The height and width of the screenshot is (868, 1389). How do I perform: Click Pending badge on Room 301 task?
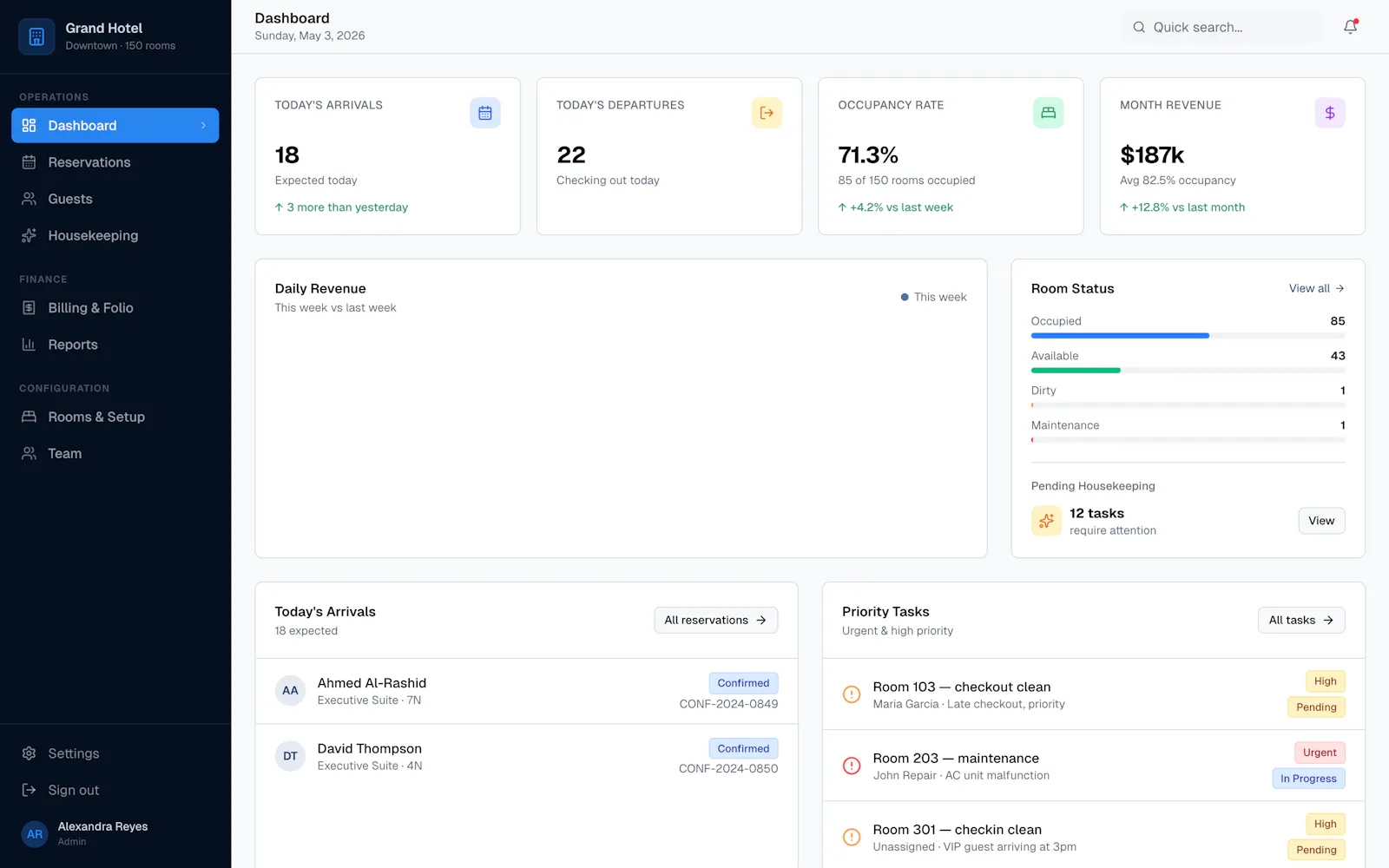tap(1316, 850)
